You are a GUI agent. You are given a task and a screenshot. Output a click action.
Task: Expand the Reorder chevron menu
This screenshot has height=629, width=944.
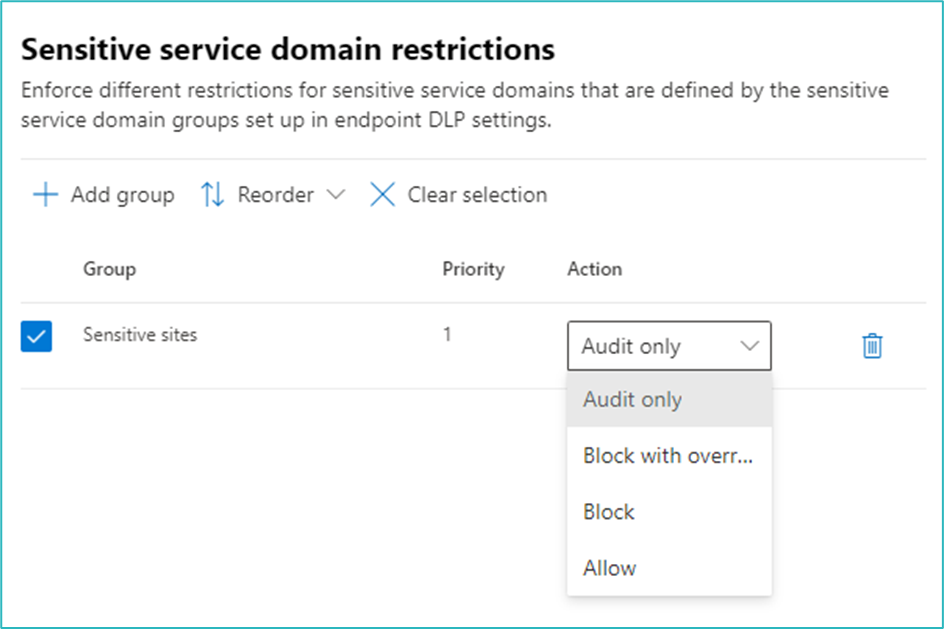coord(336,194)
